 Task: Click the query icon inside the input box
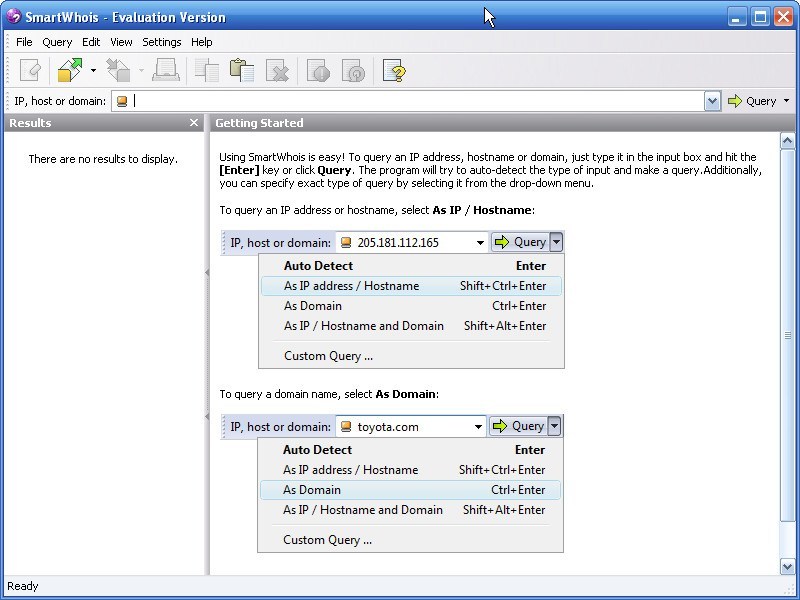tap(121, 100)
